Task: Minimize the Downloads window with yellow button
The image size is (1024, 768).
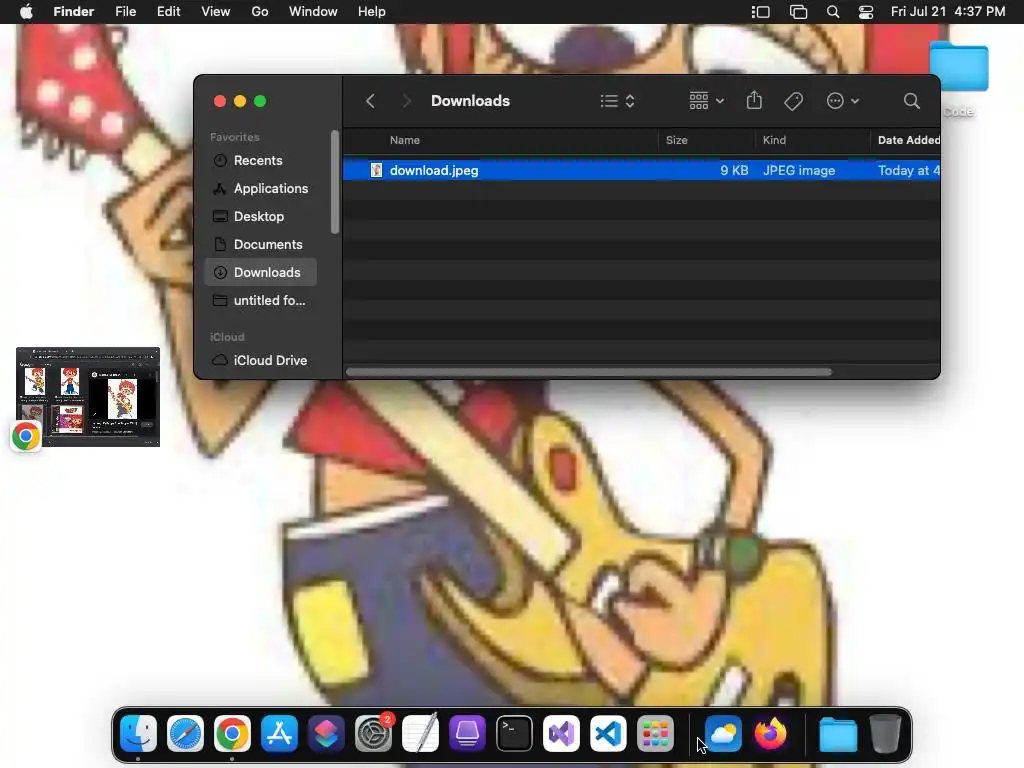Action: (240, 101)
